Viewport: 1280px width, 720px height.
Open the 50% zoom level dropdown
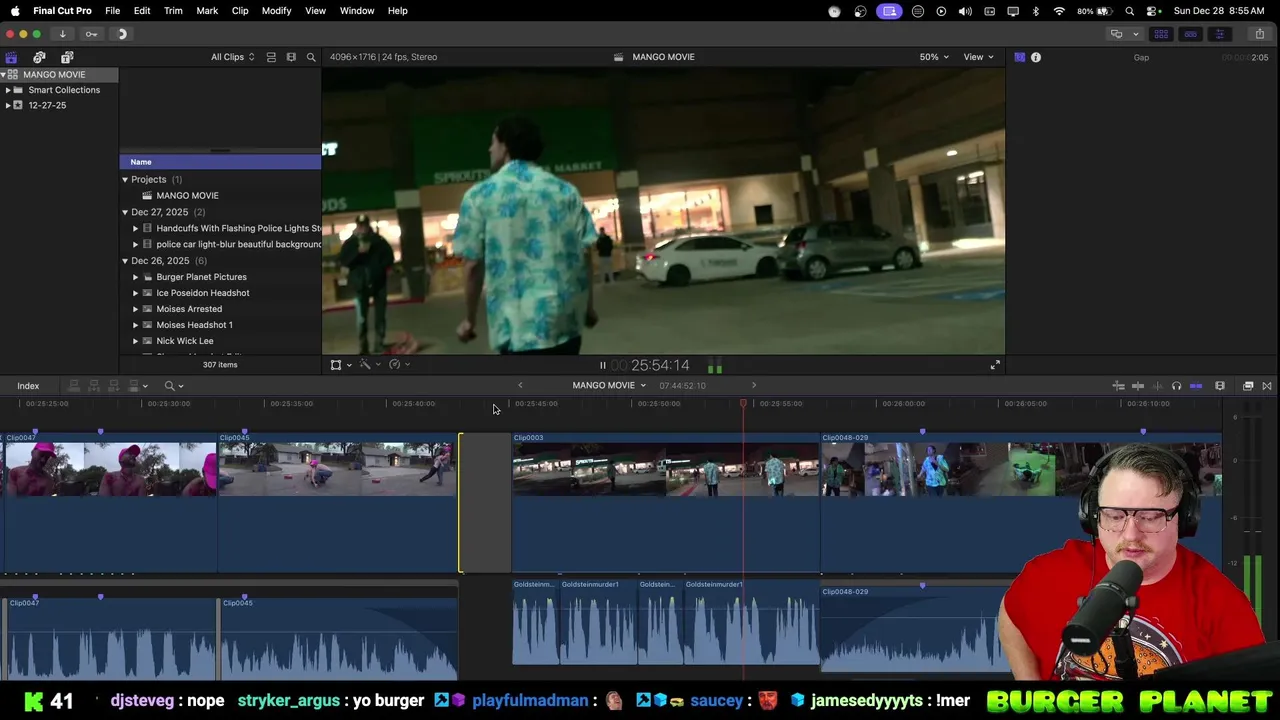pos(934,57)
